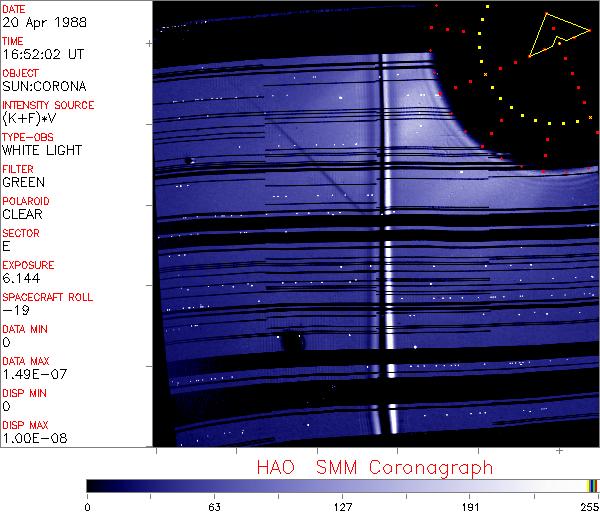
Task: Click the large dark circular blemish in the image
Action: pos(294,341)
